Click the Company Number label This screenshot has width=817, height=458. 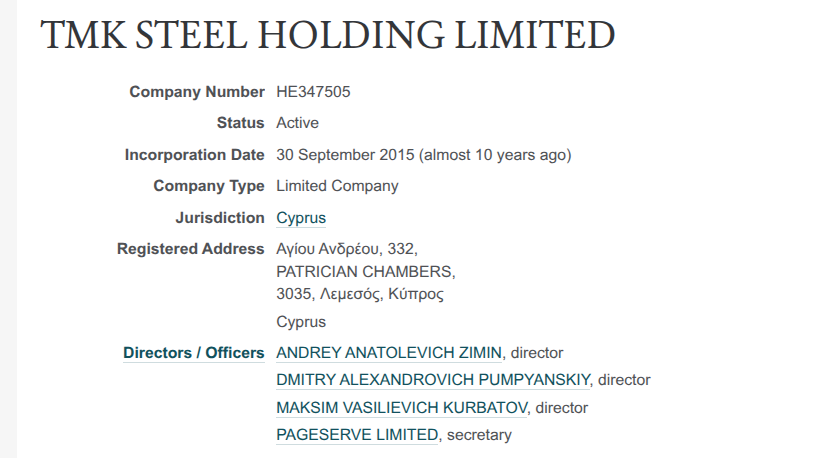point(196,92)
